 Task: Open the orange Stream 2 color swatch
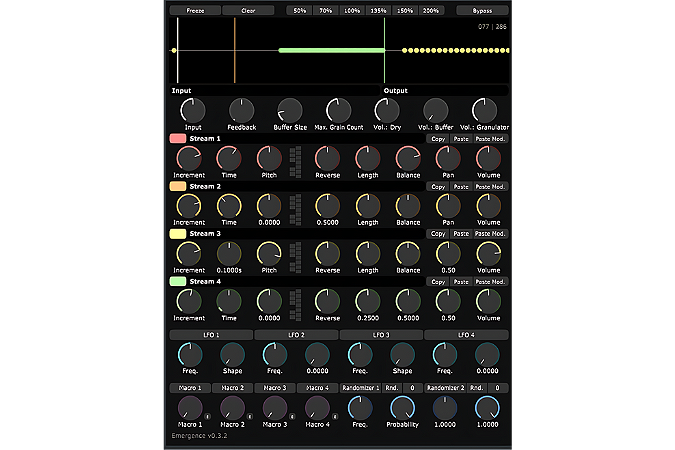click(x=178, y=186)
